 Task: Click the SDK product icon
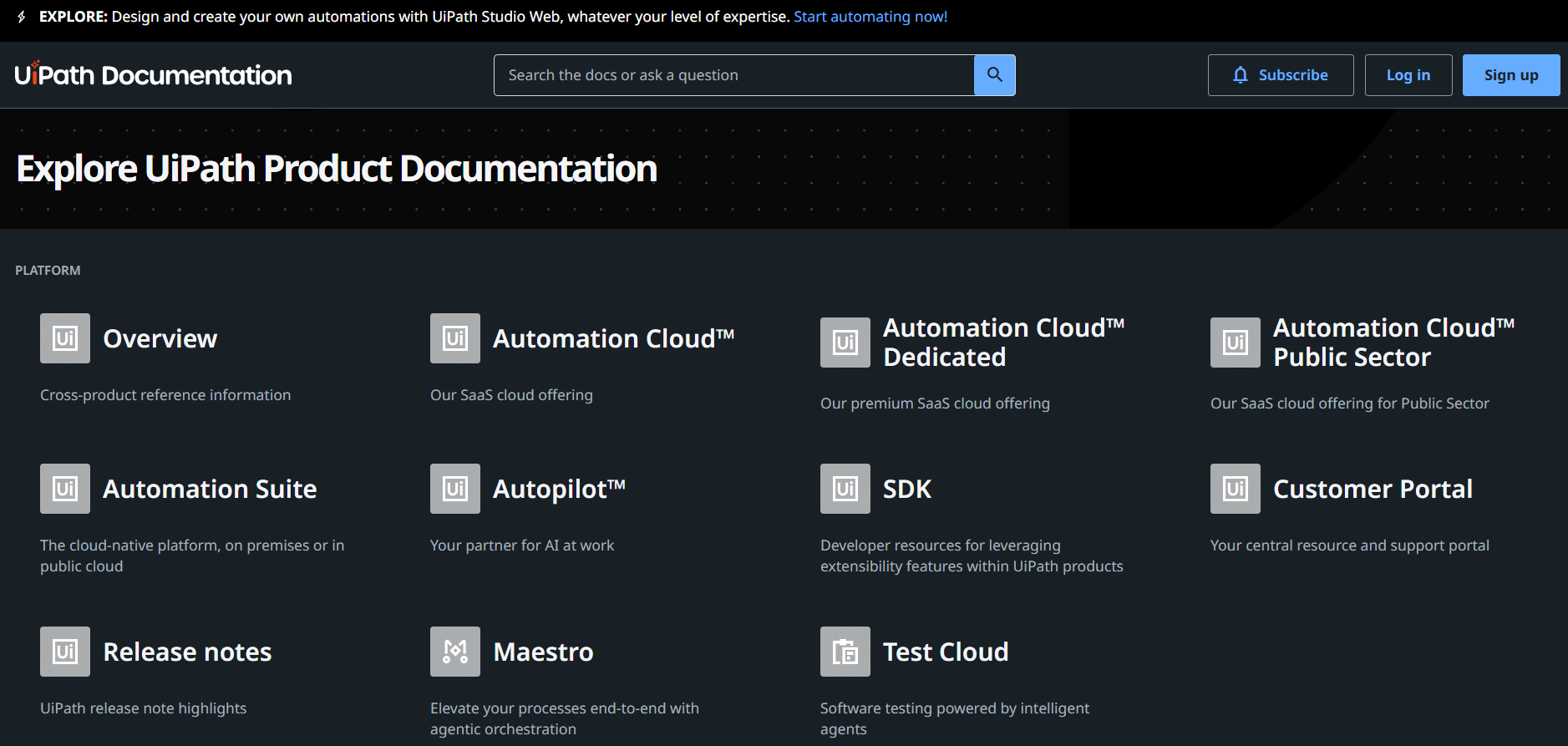coord(845,489)
